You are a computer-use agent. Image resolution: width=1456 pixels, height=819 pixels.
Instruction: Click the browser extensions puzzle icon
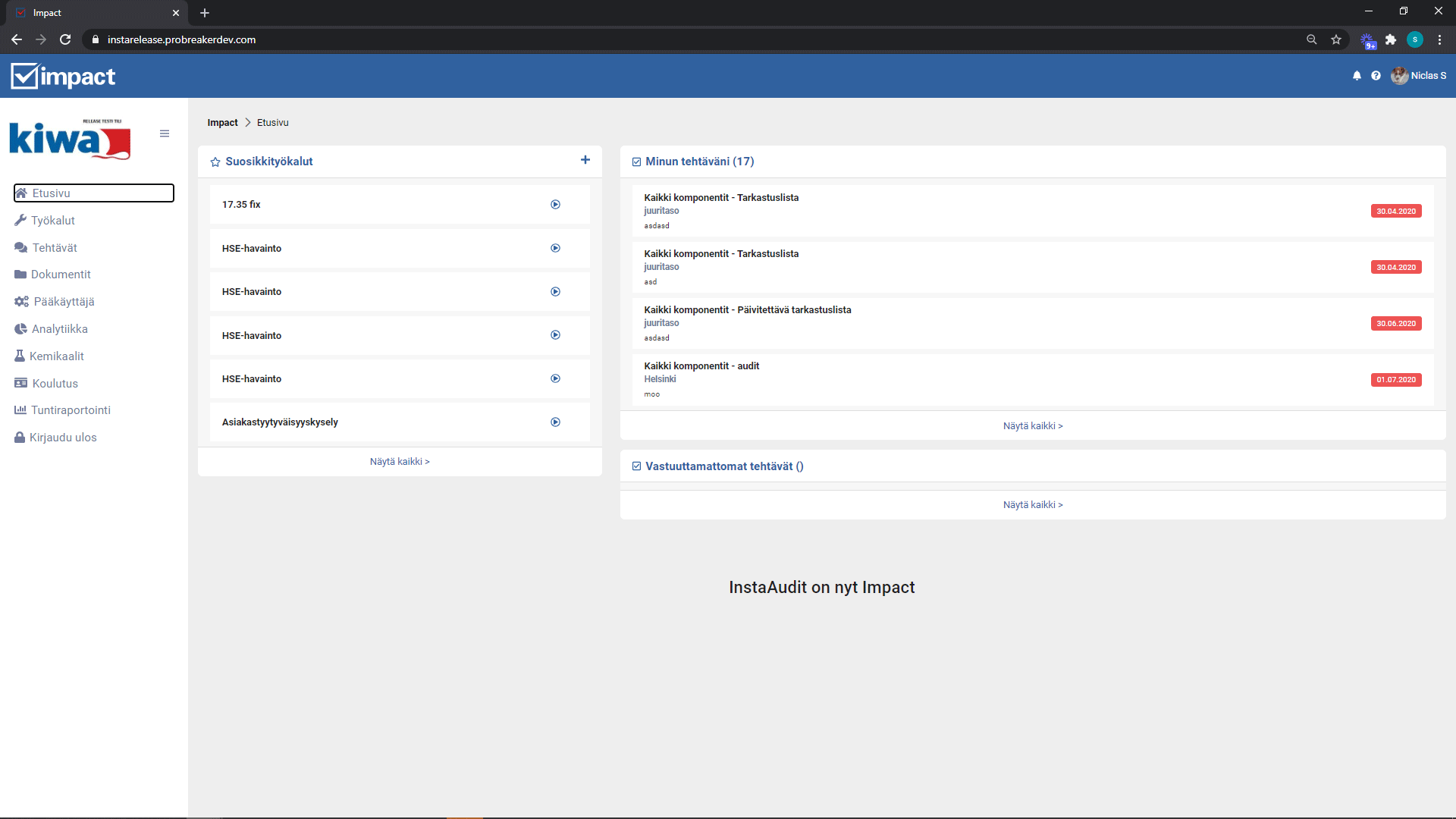[1390, 39]
